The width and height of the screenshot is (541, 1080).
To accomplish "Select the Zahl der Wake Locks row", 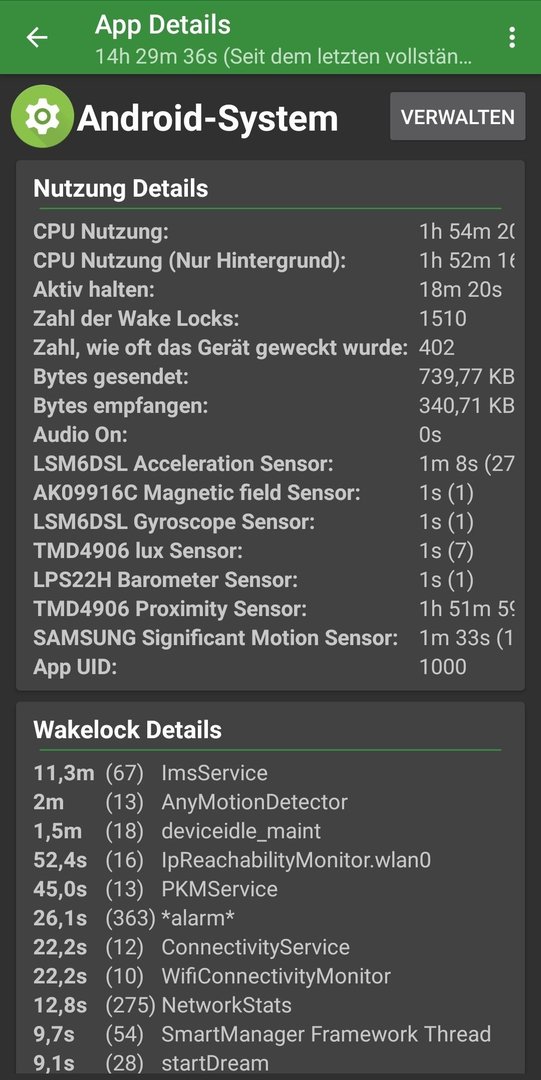I will coord(274,318).
